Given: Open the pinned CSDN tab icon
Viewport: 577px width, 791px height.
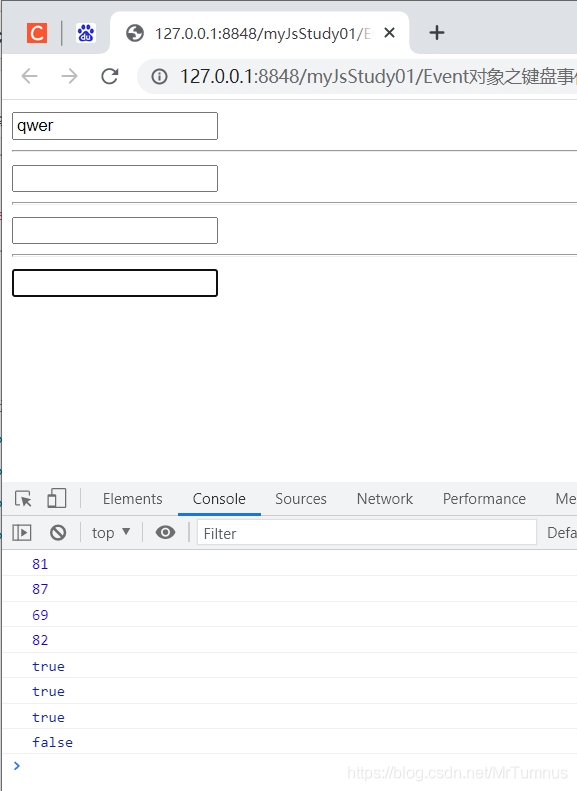Looking at the screenshot, I should click(37, 33).
